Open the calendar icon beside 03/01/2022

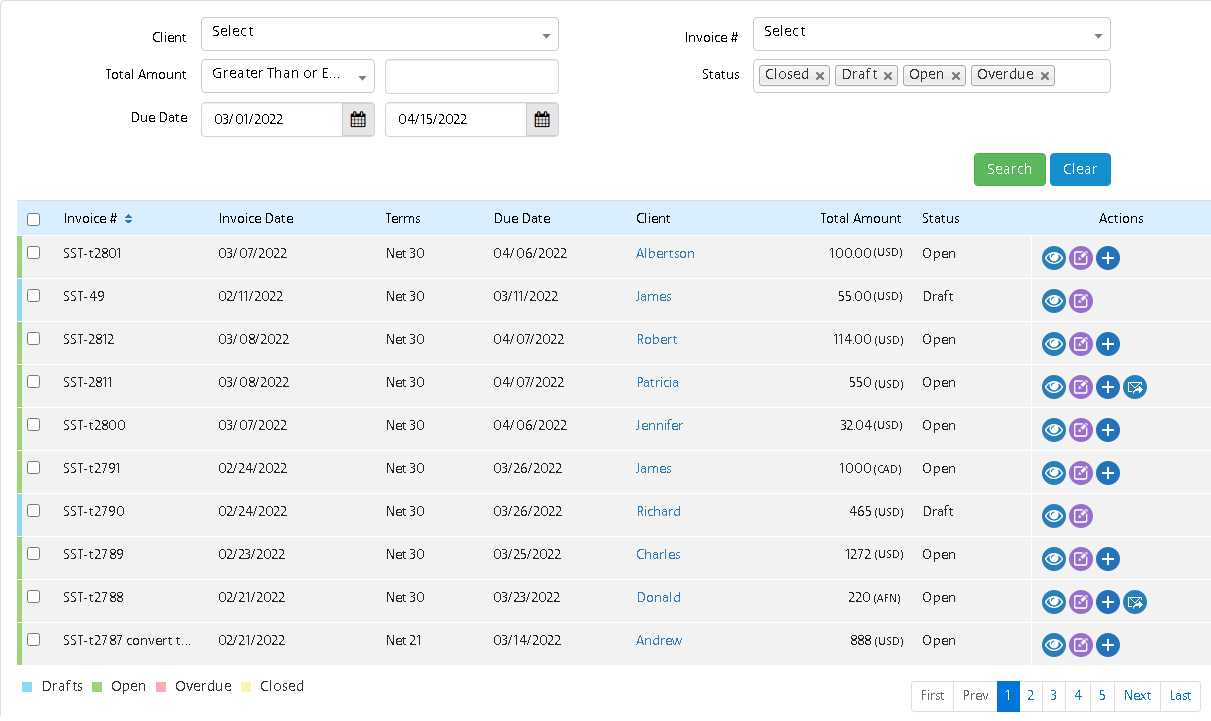(x=358, y=119)
